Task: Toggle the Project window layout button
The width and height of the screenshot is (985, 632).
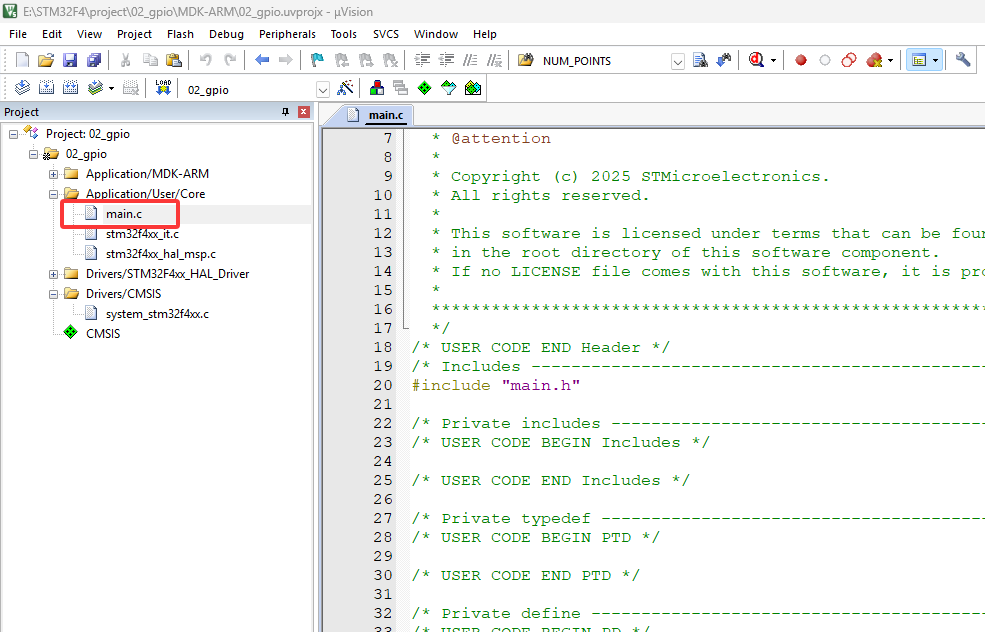Action: (919, 60)
